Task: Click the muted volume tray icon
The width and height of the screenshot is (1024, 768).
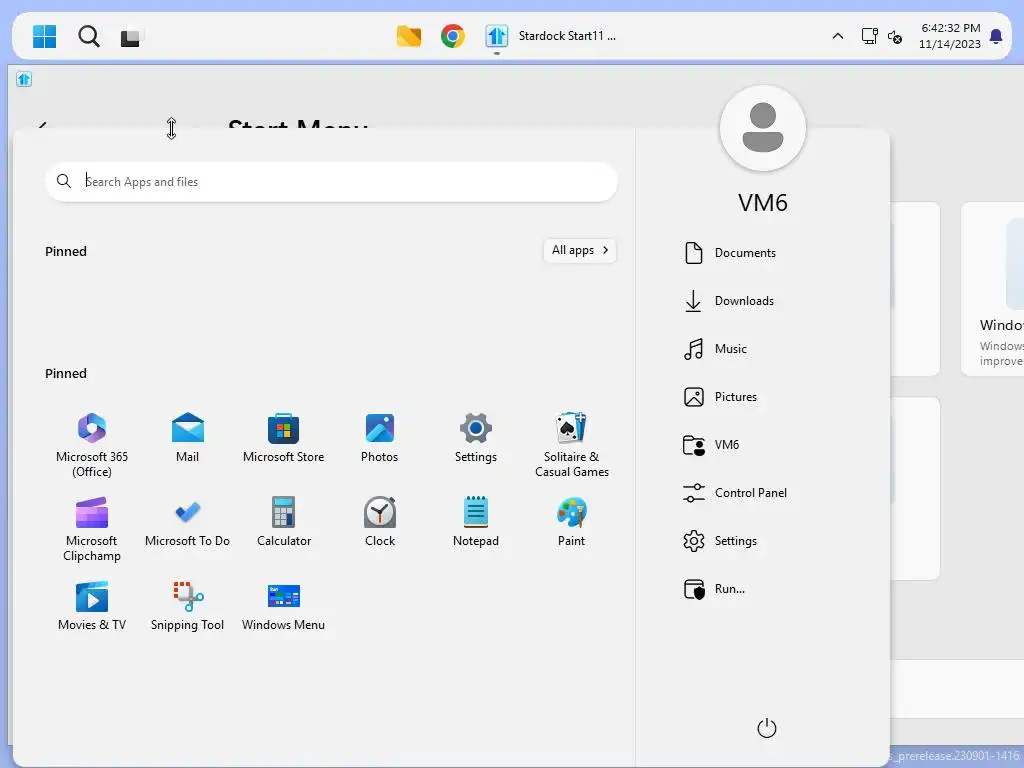Action: click(x=895, y=37)
